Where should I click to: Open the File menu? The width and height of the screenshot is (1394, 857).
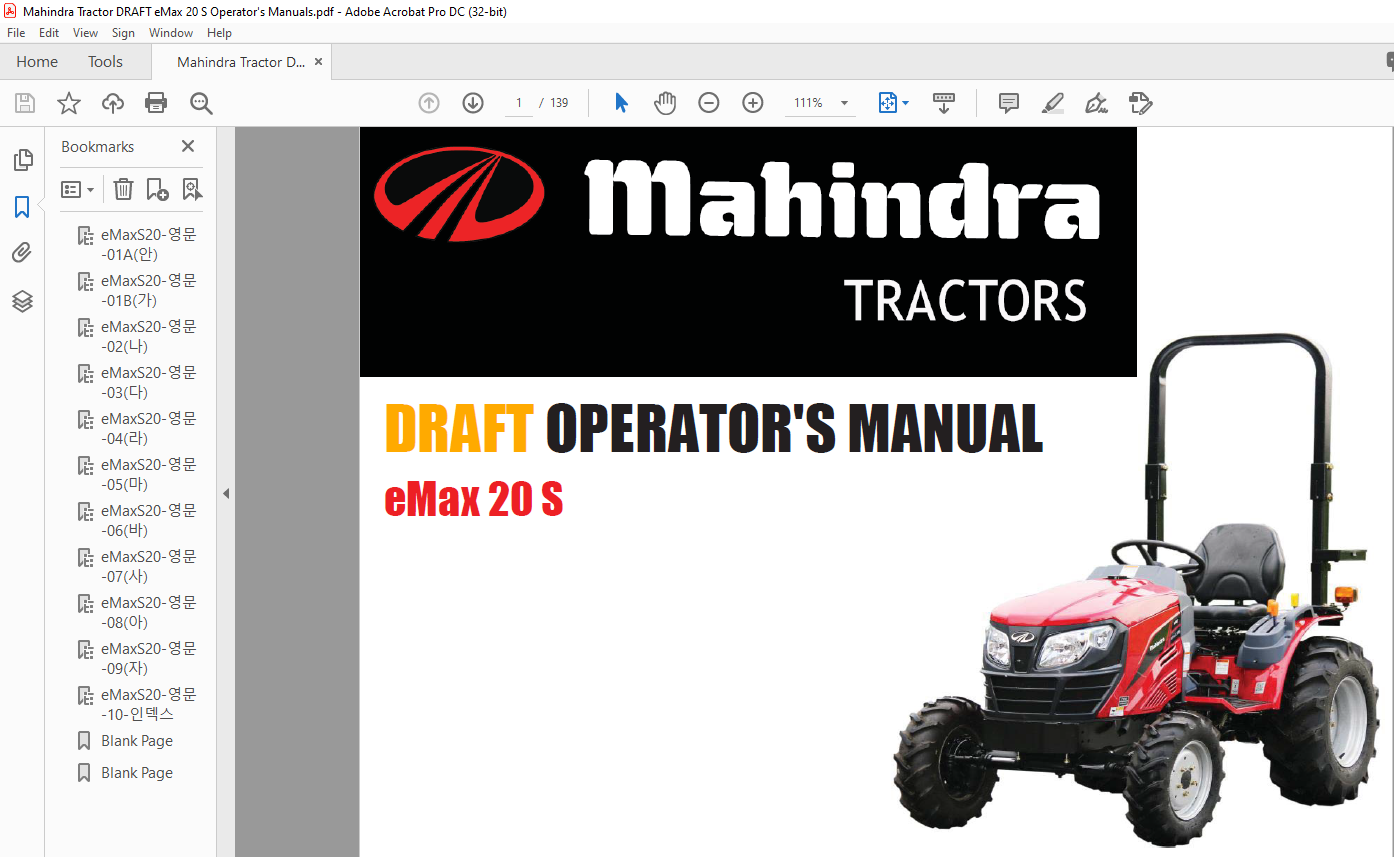tap(16, 33)
